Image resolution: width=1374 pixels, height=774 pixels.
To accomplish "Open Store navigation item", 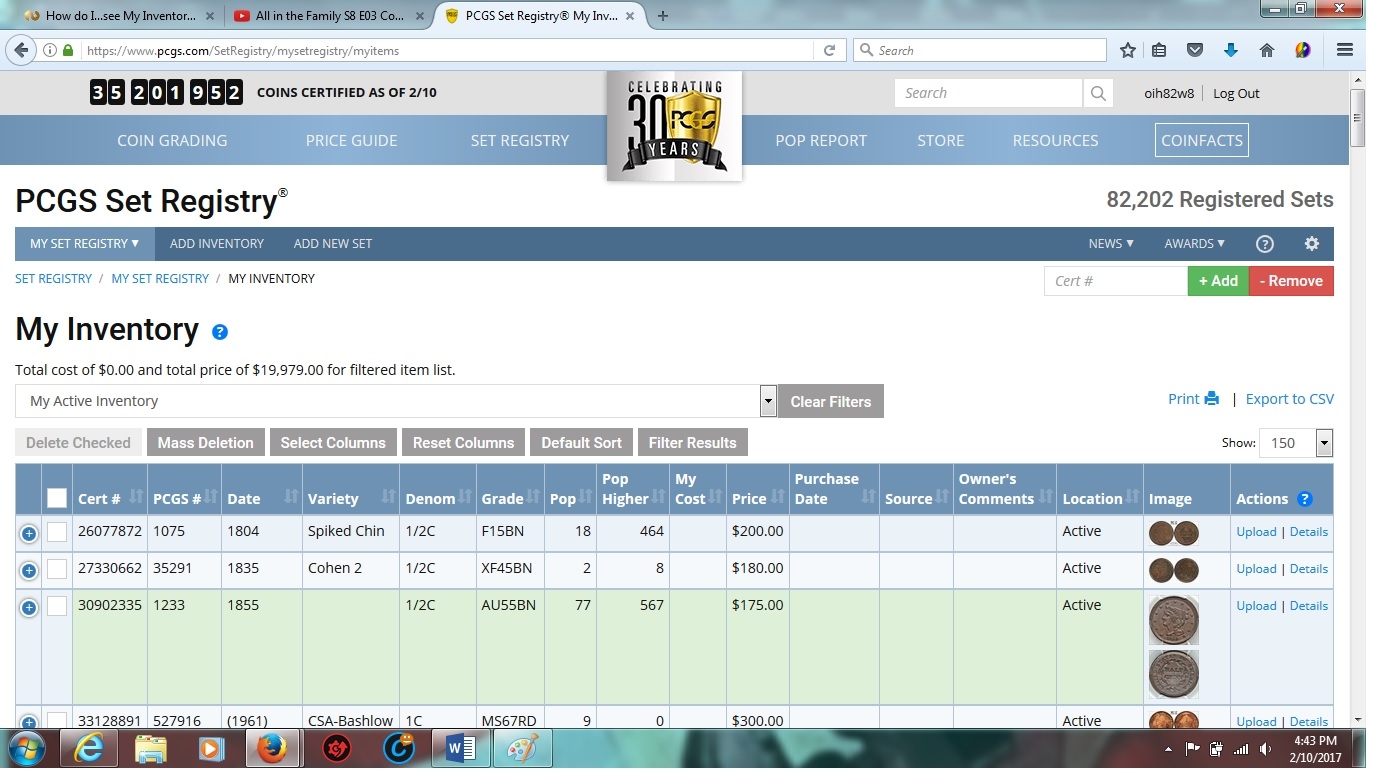I will (941, 140).
